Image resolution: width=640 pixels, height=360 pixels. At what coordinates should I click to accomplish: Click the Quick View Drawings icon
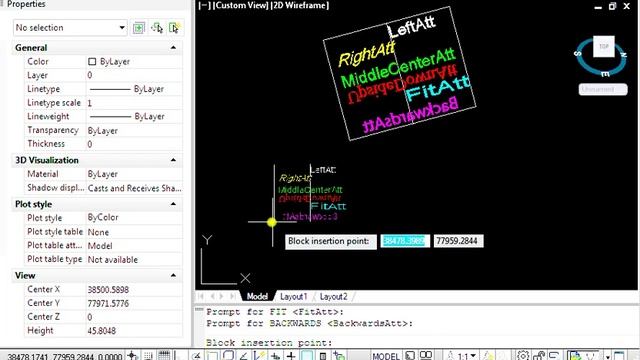426,355
